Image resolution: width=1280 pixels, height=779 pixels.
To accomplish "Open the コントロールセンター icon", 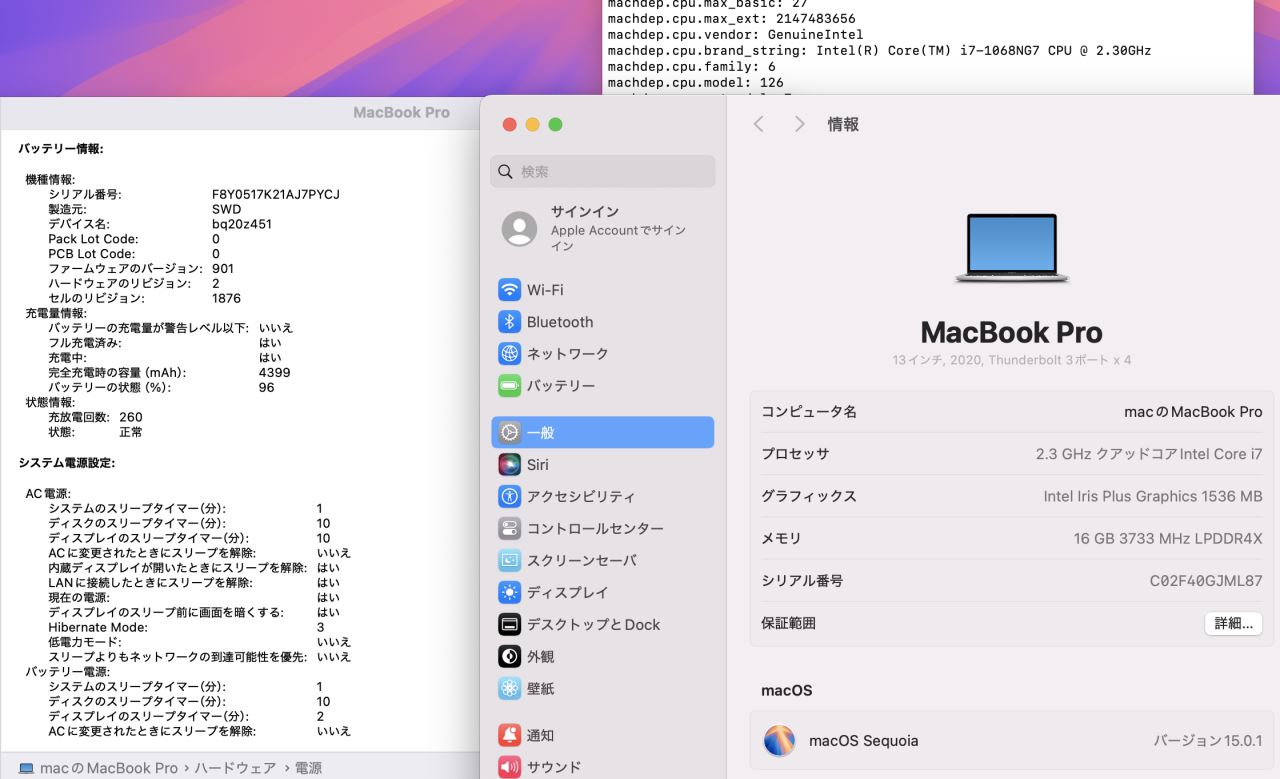I will 510,529.
